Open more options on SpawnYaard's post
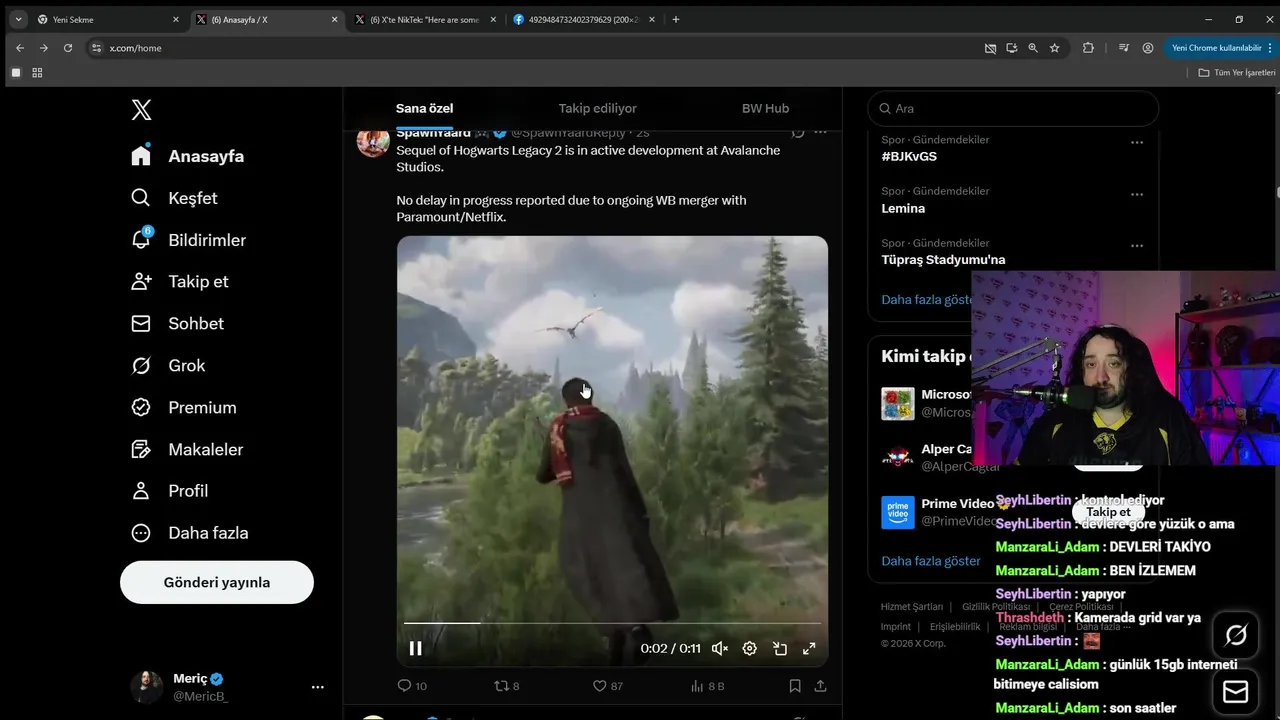 coord(820,132)
